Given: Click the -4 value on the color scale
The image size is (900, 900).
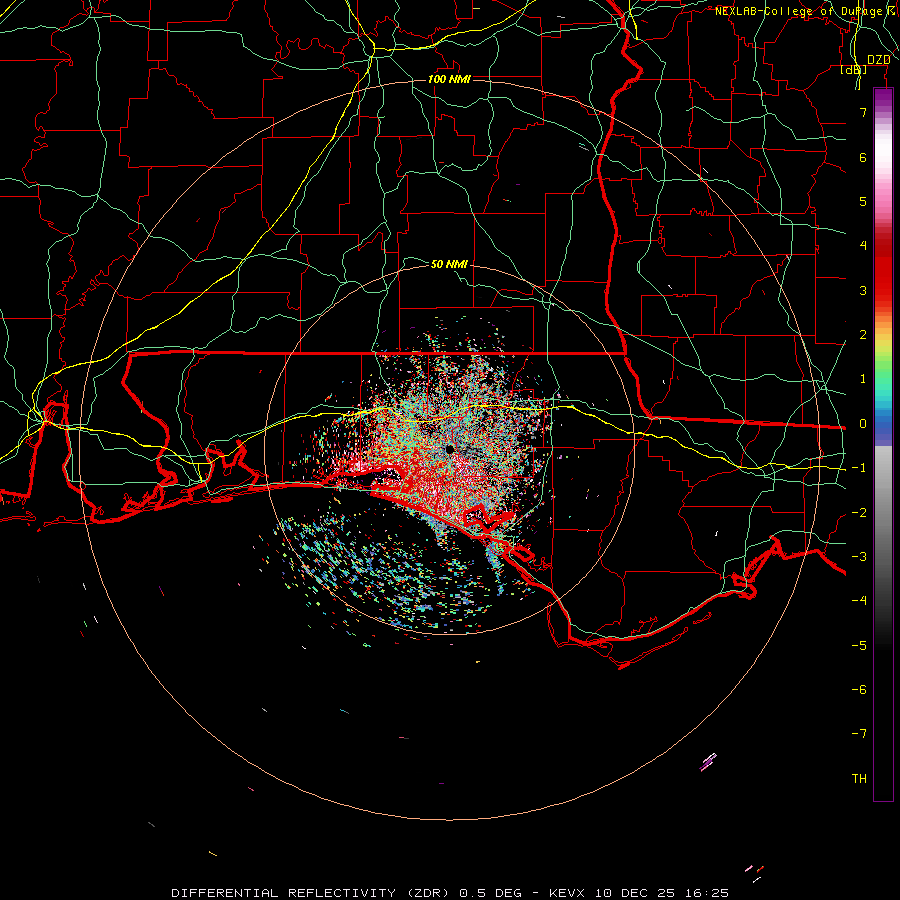Looking at the screenshot, I should tap(859, 601).
